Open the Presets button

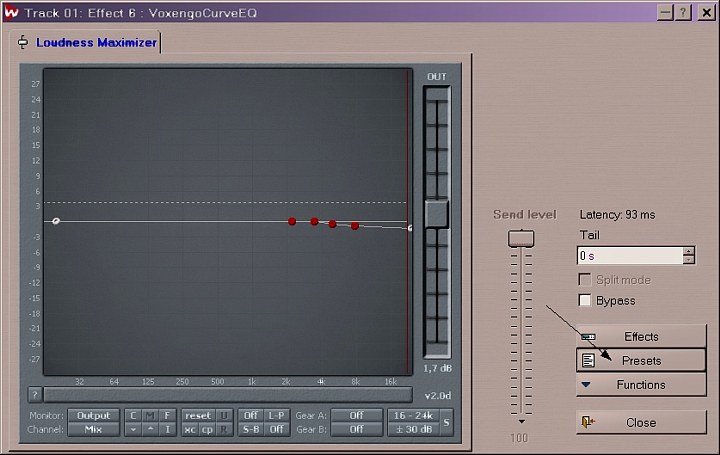(641, 360)
